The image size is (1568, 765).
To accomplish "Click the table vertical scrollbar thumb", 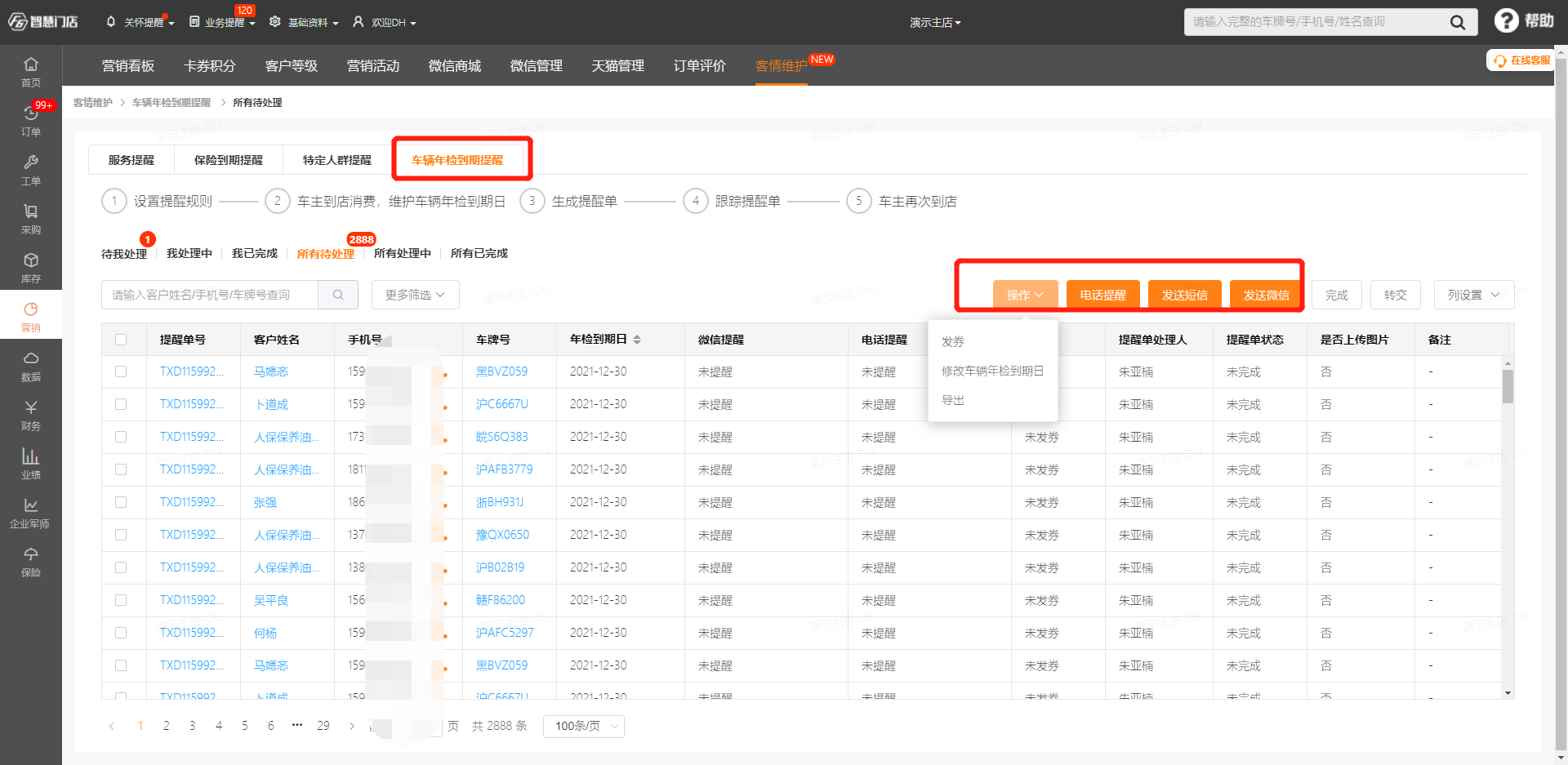I will point(1508,386).
